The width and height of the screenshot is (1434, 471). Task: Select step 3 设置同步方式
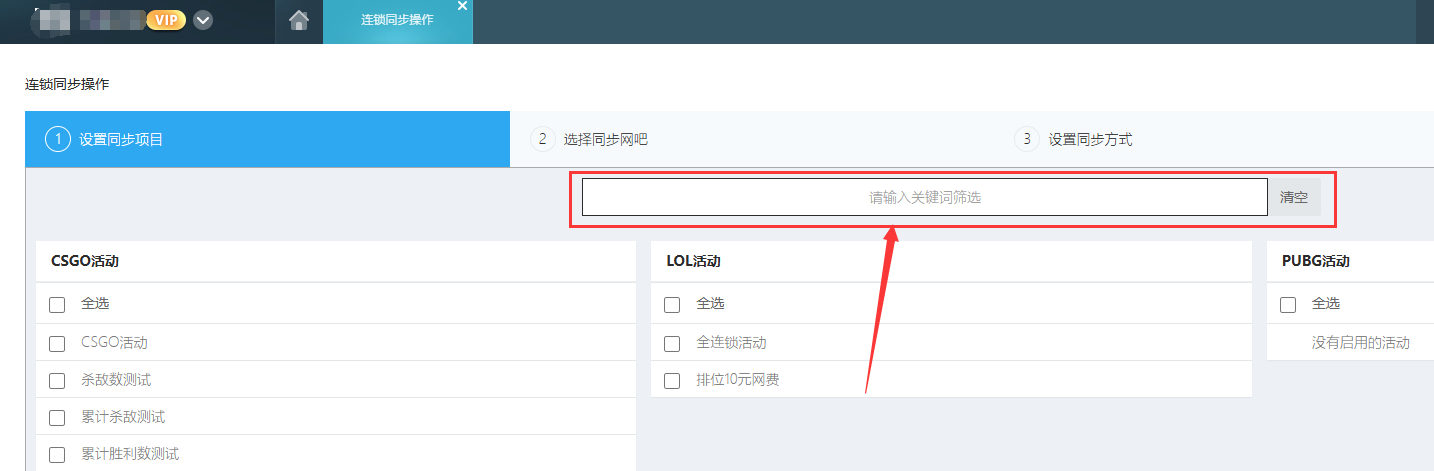click(1074, 139)
